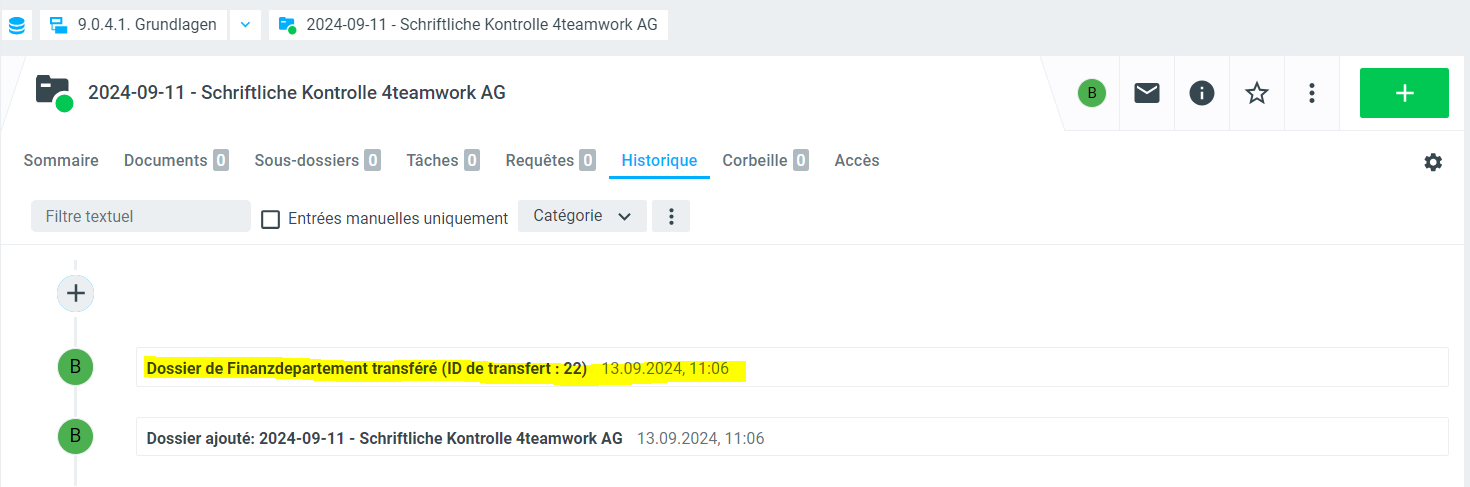Switch to the Tâches tab
Viewport: 1470px width, 487px height.
click(x=432, y=160)
